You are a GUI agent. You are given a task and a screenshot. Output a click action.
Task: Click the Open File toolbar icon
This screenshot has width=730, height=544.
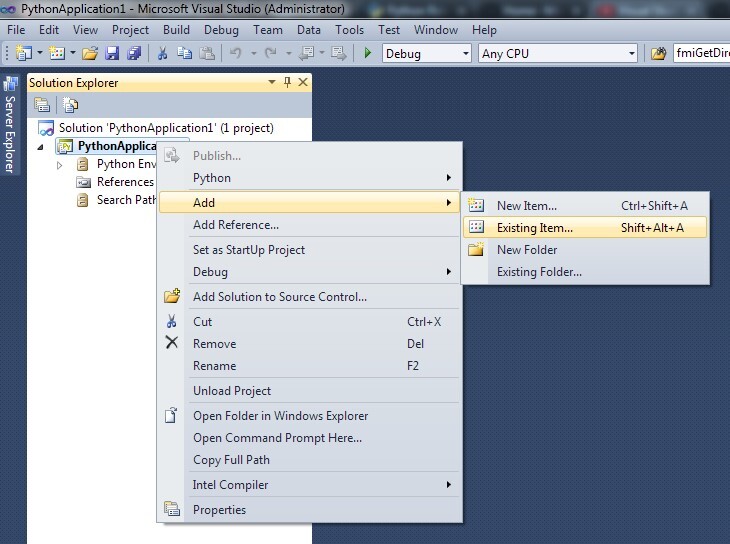click(x=90, y=54)
